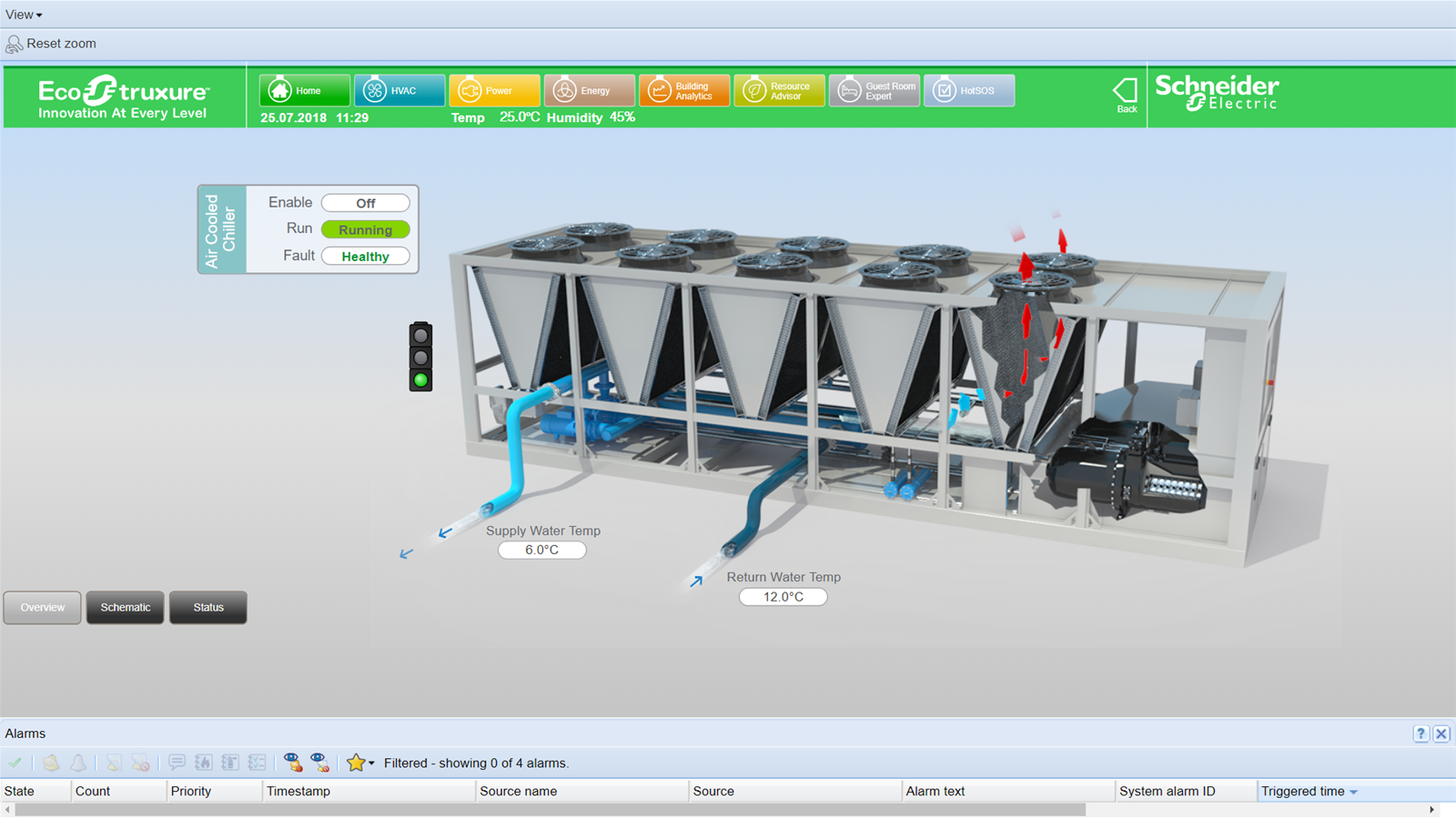The height and width of the screenshot is (819, 1456).
Task: Toggle the chiller Enable Off switch
Action: tap(365, 203)
